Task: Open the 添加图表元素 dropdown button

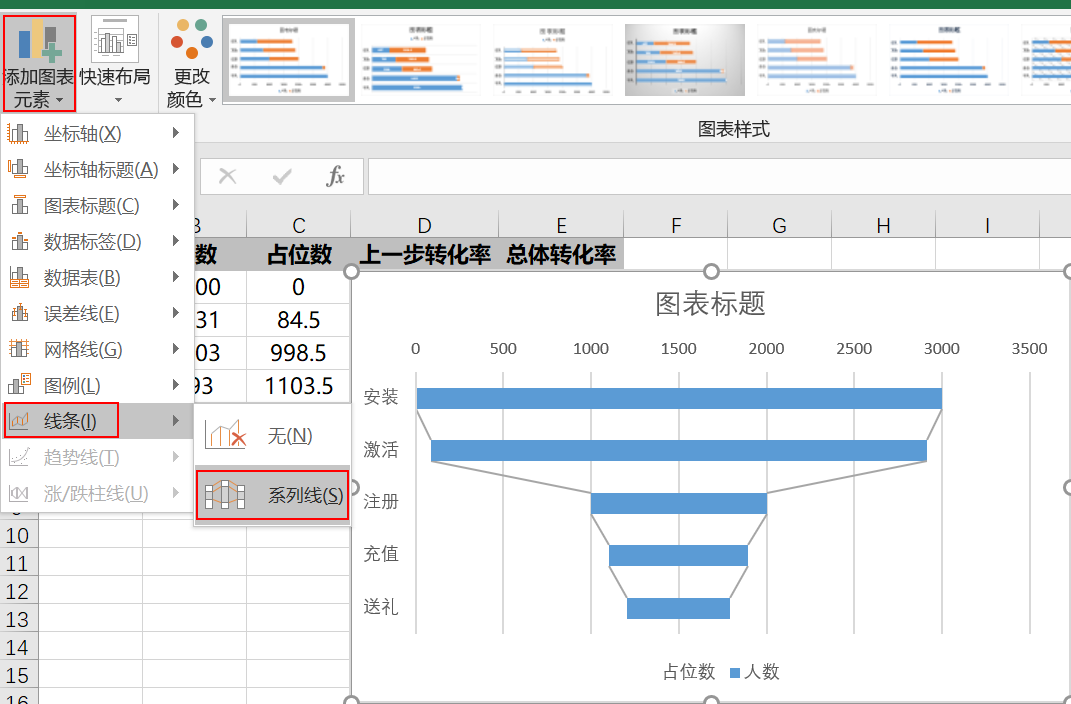Action: point(39,63)
